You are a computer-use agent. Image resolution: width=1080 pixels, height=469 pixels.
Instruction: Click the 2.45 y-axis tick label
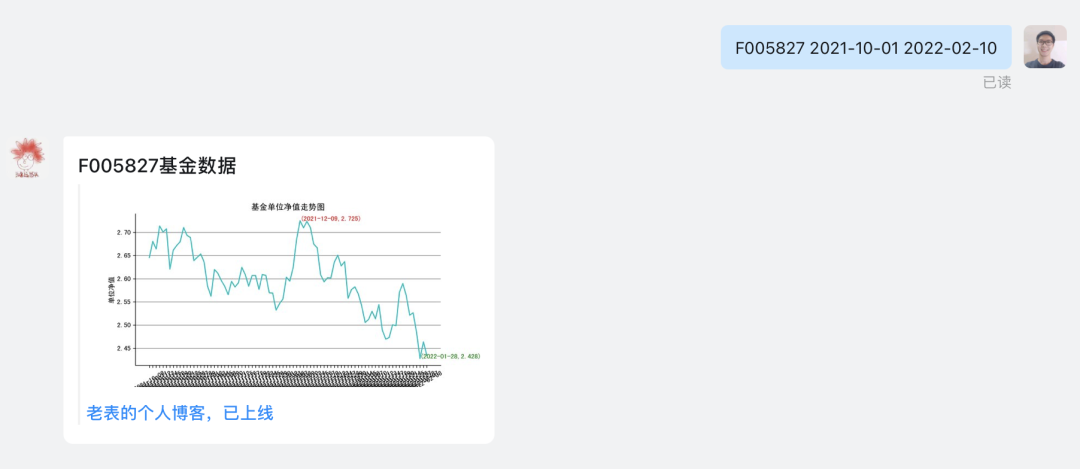[x=124, y=348]
